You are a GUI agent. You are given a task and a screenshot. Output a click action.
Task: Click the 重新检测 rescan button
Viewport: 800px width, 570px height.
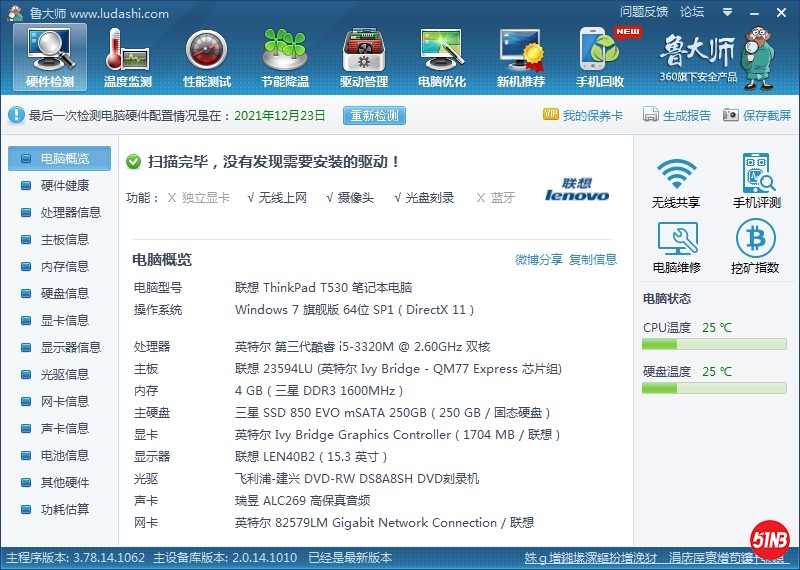click(374, 116)
